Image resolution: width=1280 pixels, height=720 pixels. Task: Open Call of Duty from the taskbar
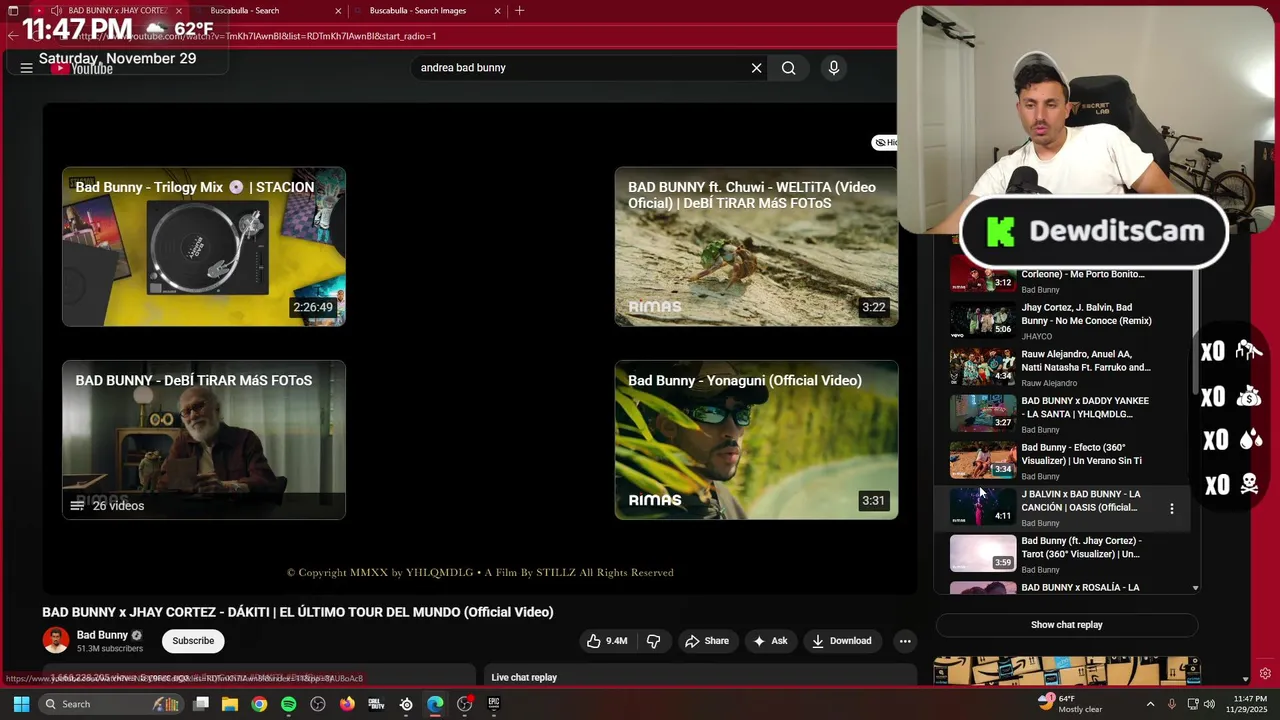376,704
